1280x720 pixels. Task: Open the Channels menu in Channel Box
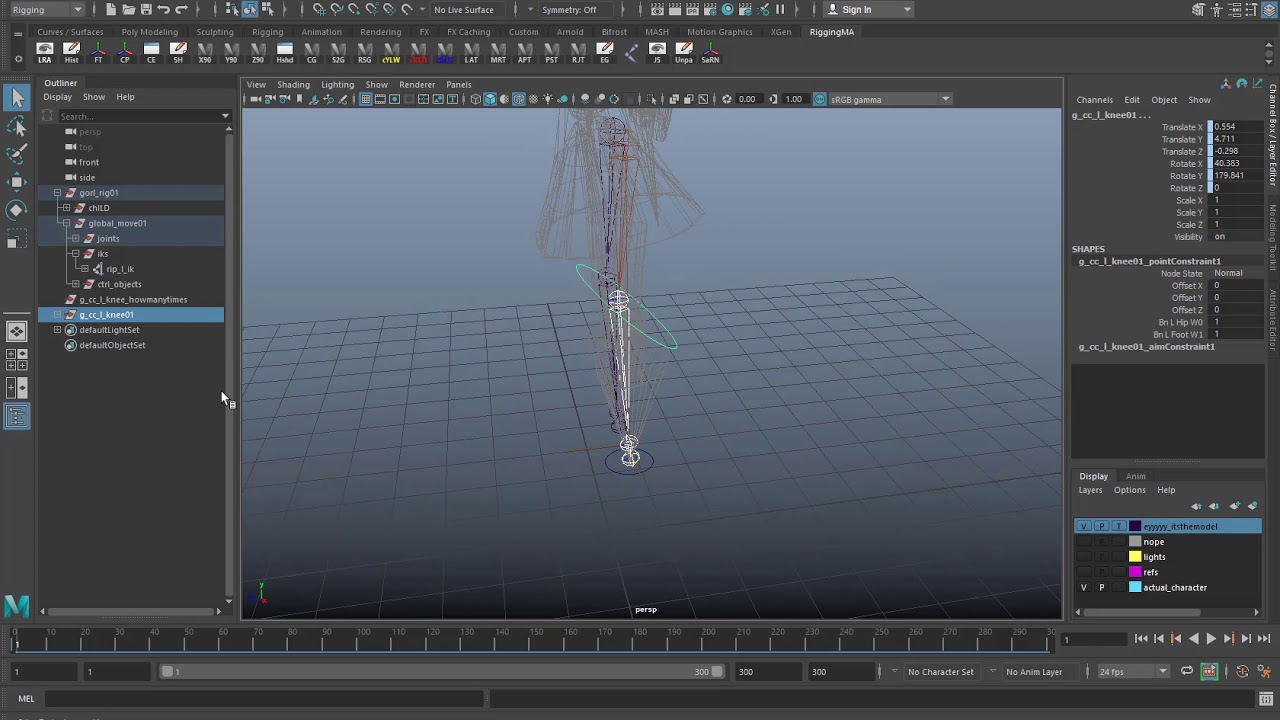[1094, 100]
